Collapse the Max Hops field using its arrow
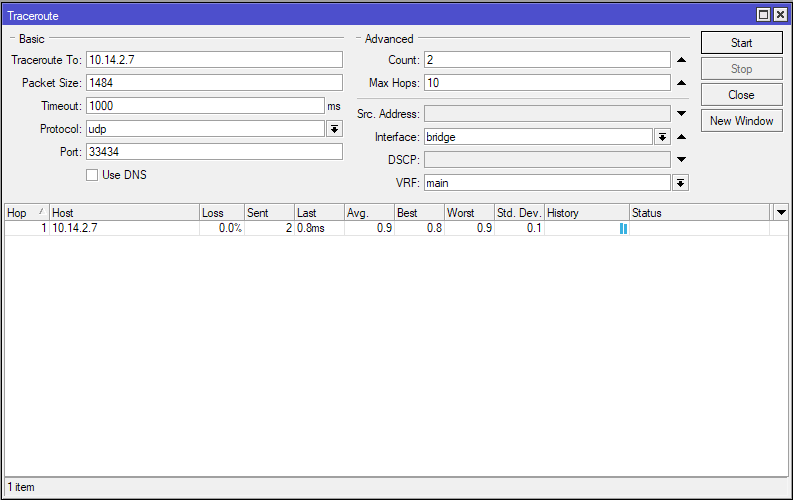The height and width of the screenshot is (500, 793). pyautogui.click(x=681, y=83)
